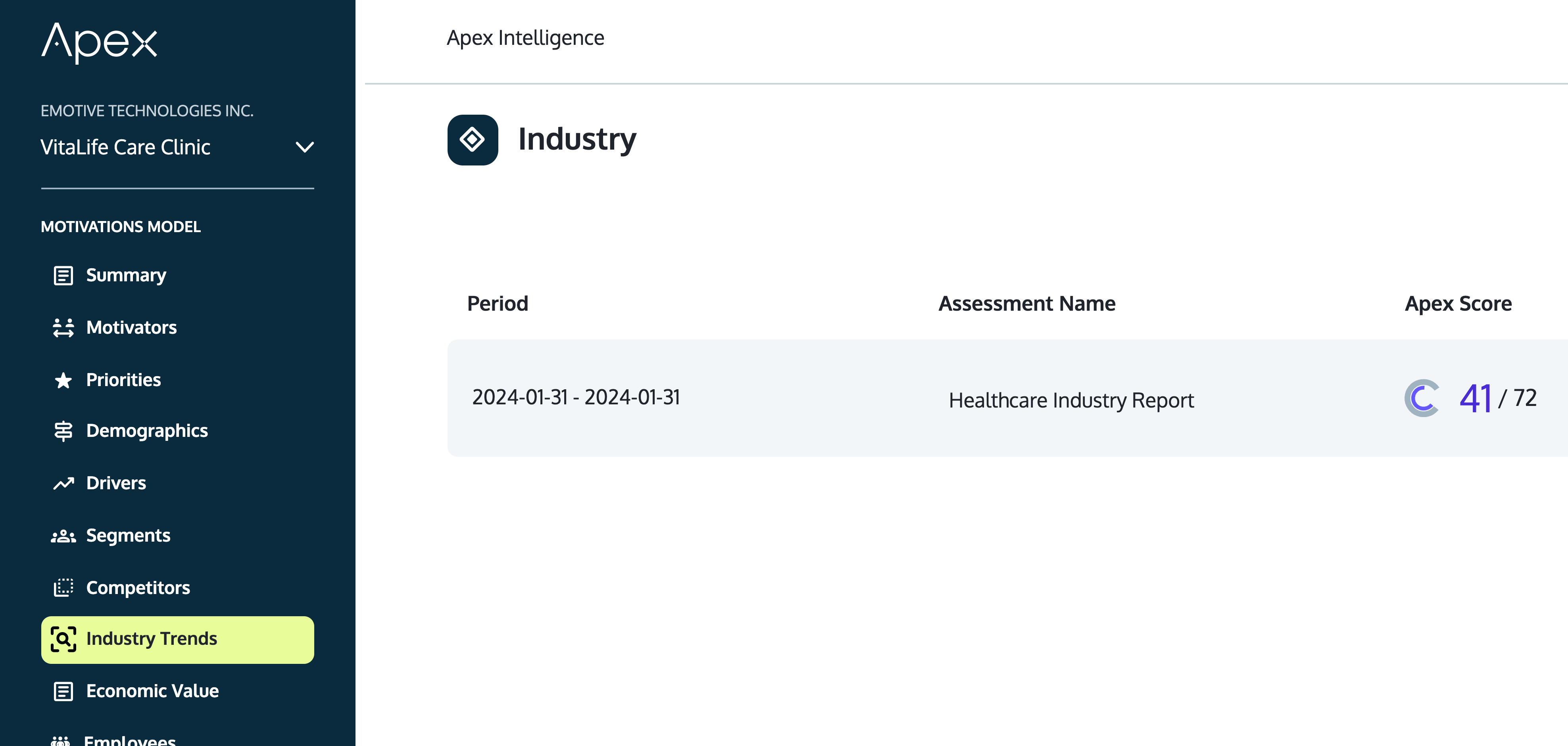This screenshot has width=1568, height=746.
Task: Click the Drivers trending arrow icon
Action: click(x=63, y=484)
